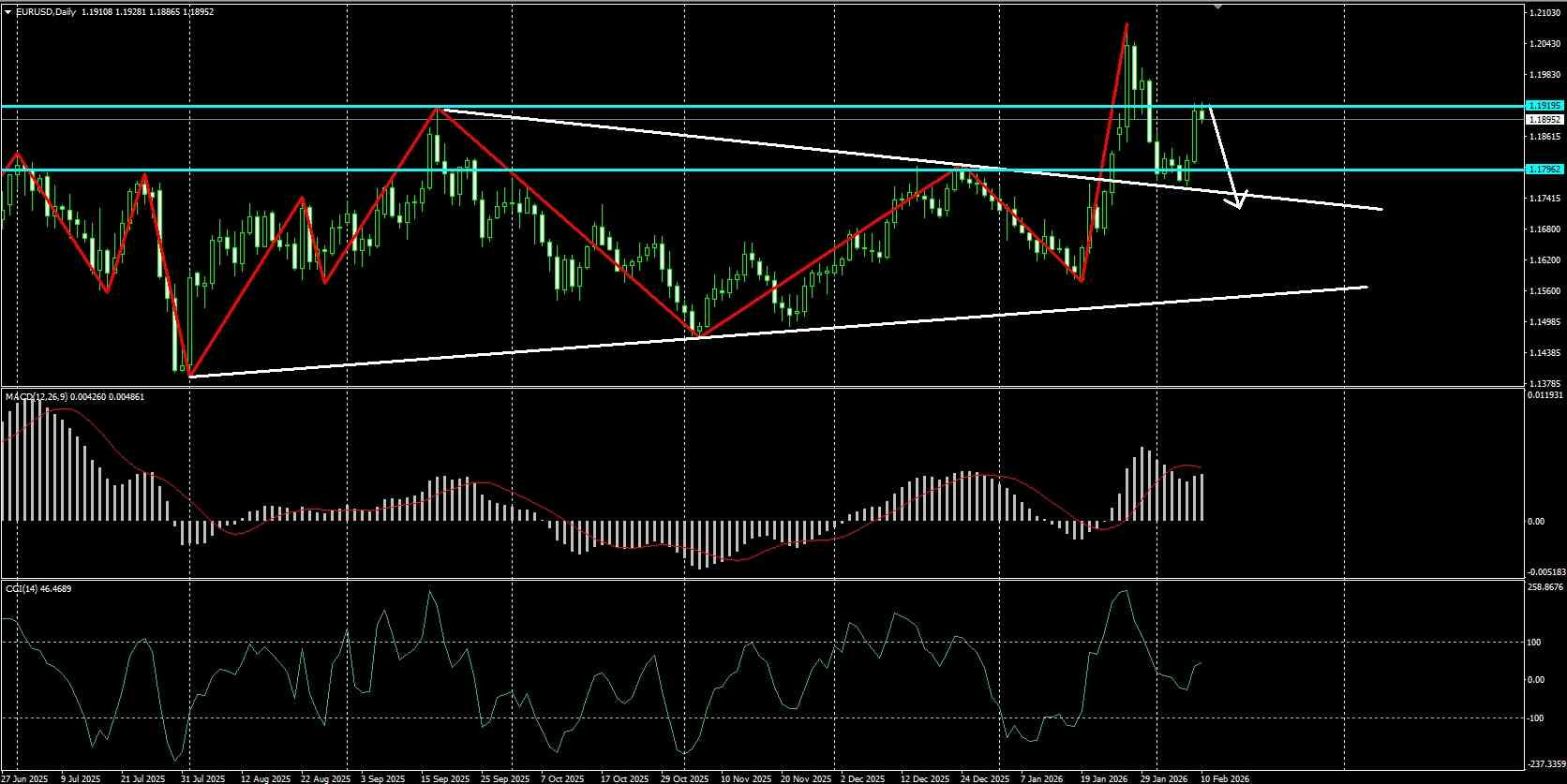Screen dimensions: 1567x784
Task: Select the EURUSD,Daily chart title text
Action: pyautogui.click(x=45, y=12)
